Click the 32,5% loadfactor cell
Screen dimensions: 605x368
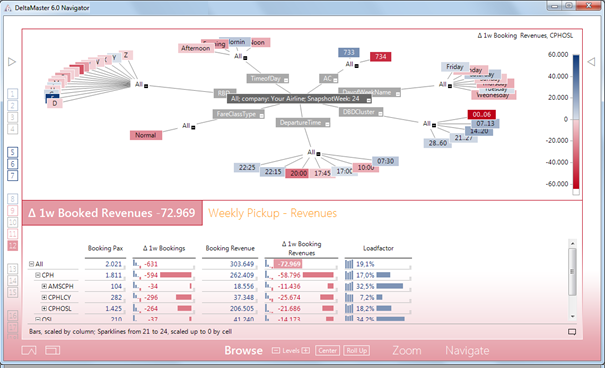[x=365, y=287]
